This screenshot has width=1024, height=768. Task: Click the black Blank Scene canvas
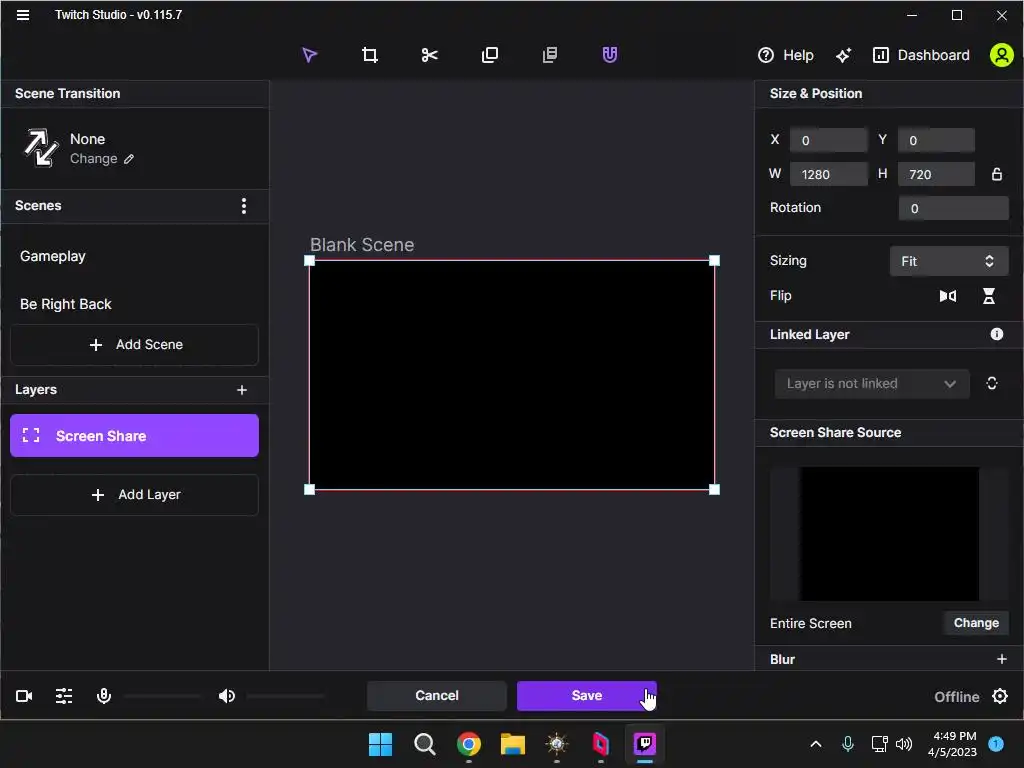tap(512, 375)
